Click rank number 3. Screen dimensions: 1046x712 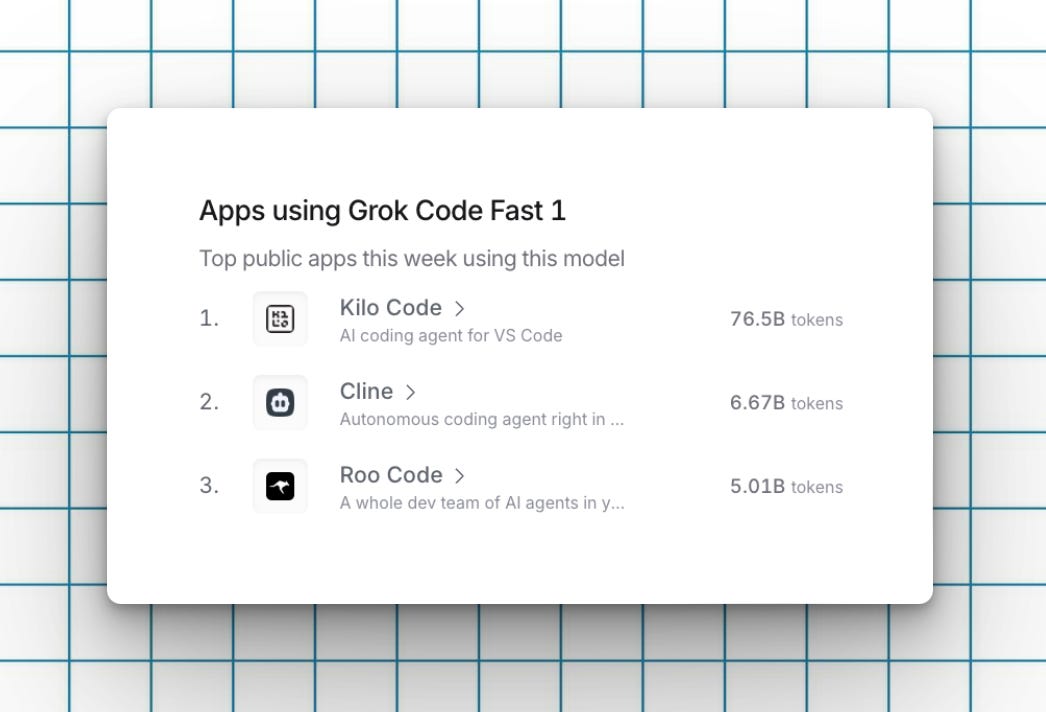click(209, 485)
